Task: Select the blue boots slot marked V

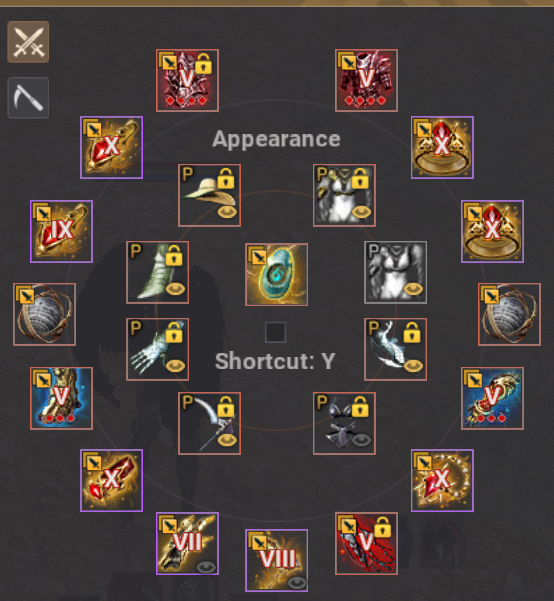Action: pyautogui.click(x=61, y=398)
